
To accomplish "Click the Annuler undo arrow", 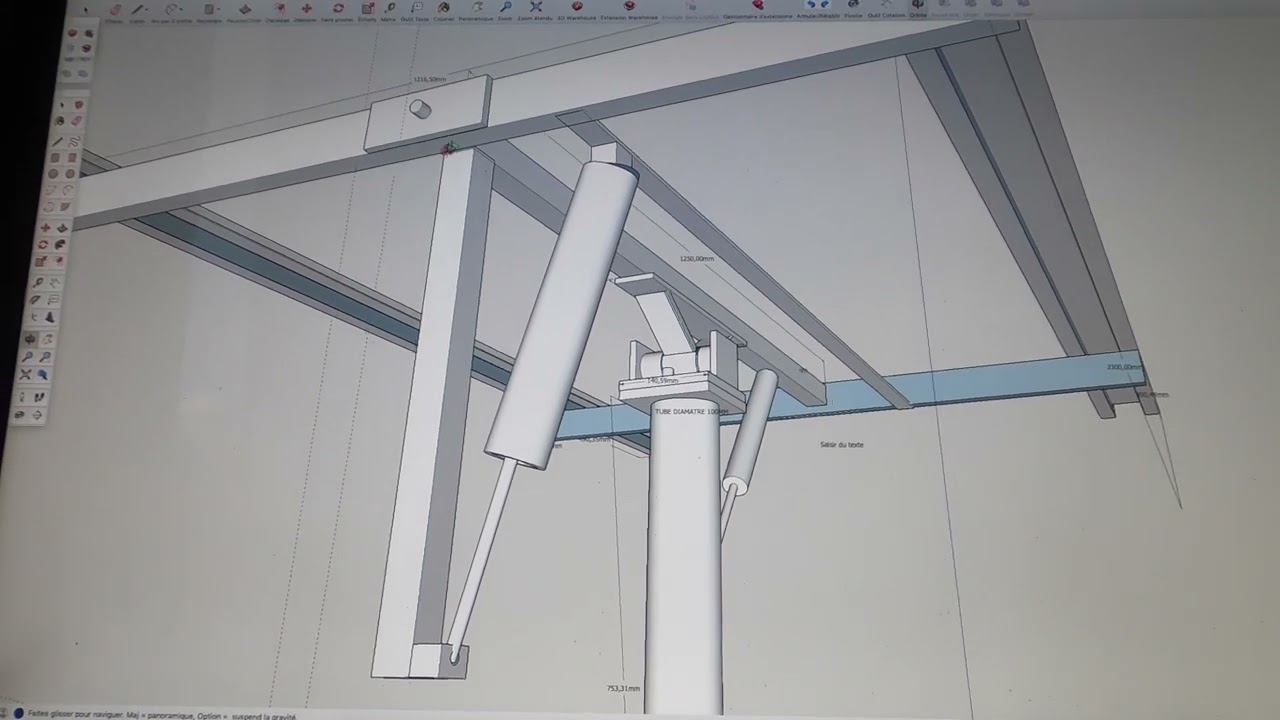I will [x=811, y=5].
